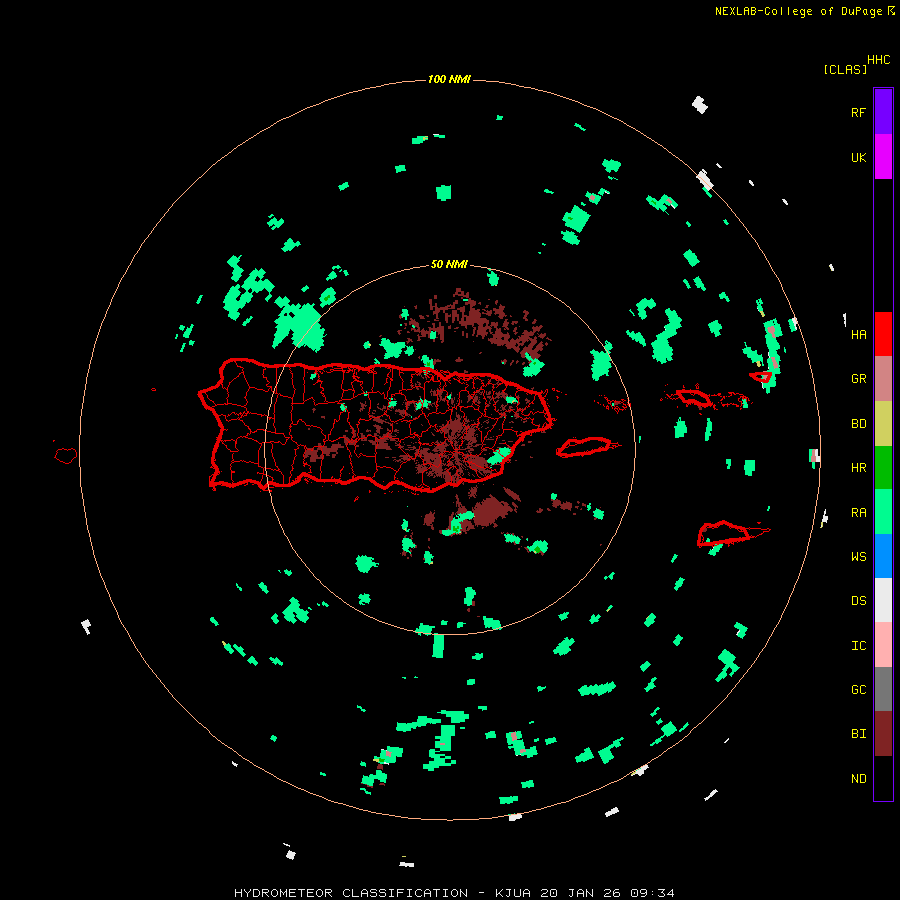The height and width of the screenshot is (900, 900).
Task: Click the red HA legend color block
Action: (883, 334)
